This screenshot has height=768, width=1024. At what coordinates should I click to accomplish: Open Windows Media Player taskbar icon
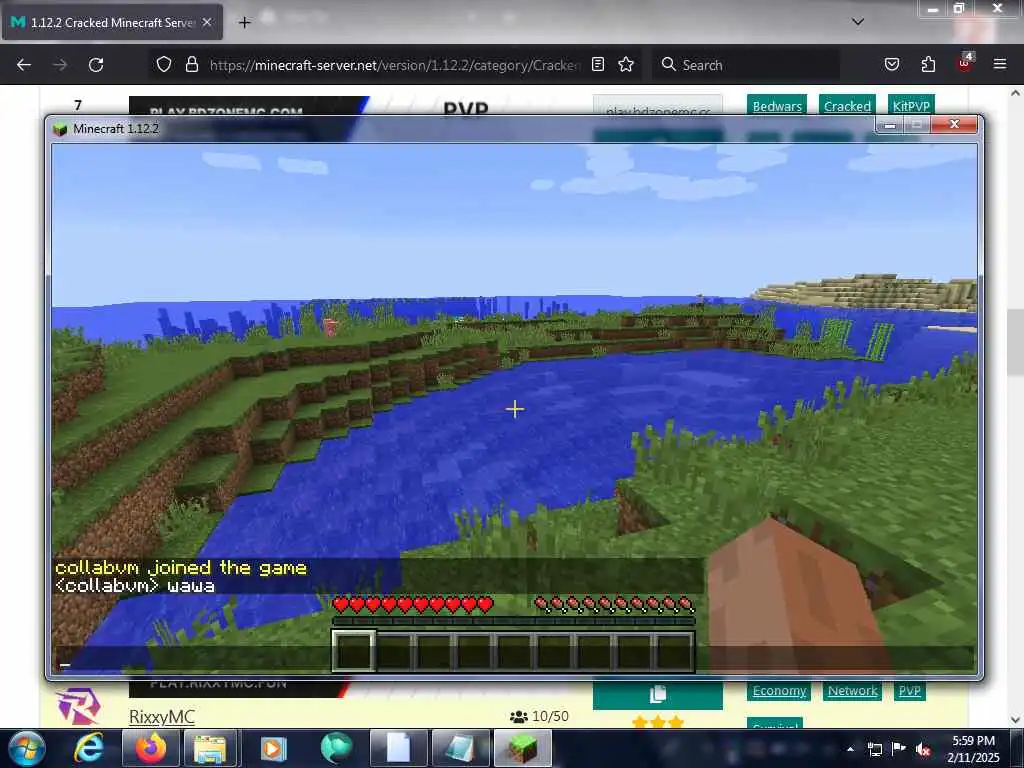[x=273, y=748]
